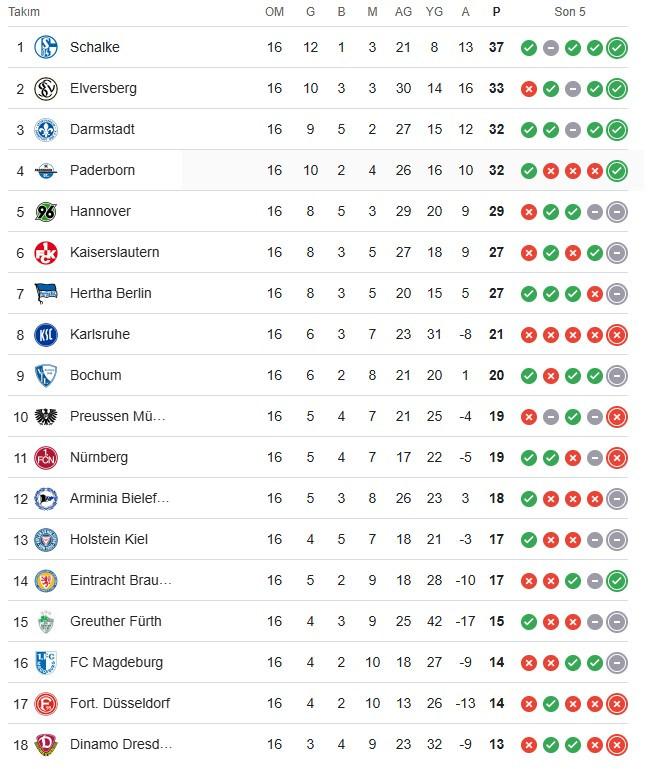Image resolution: width=669 pixels, height=769 pixels.
Task: Click the Karlsruhe KSC badge
Action: tap(46, 334)
